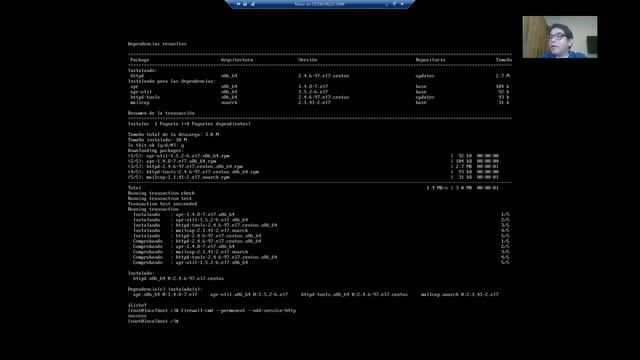Pin the connection bar with the pushpin icon
640x360 pixels.
point(238,4)
